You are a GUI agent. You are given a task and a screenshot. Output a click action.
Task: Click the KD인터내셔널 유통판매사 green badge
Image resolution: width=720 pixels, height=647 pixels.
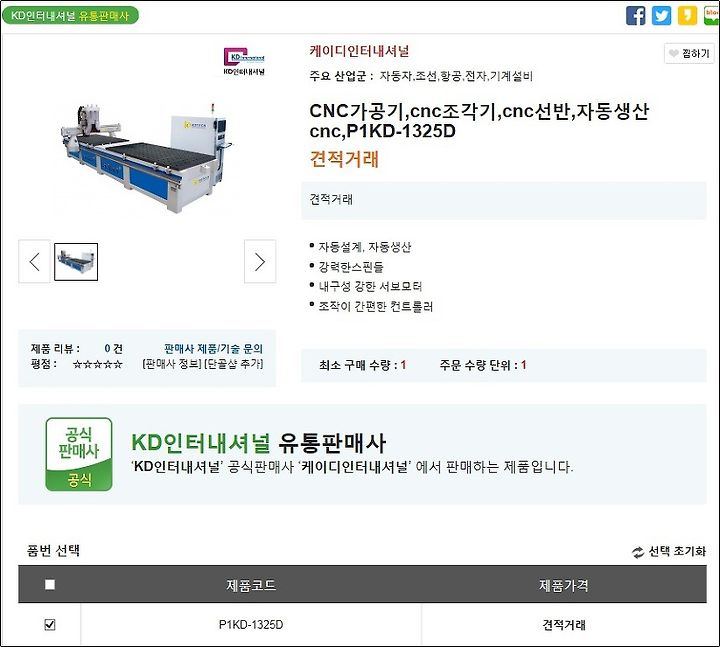click(70, 16)
